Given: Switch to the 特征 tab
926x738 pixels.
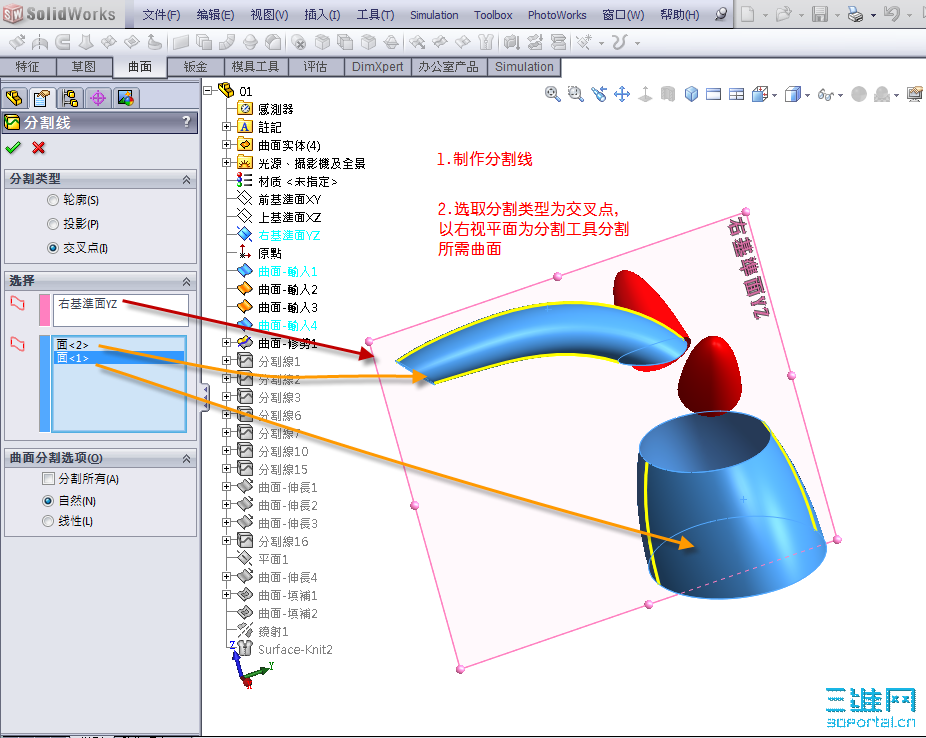Looking at the screenshot, I should point(27,67).
